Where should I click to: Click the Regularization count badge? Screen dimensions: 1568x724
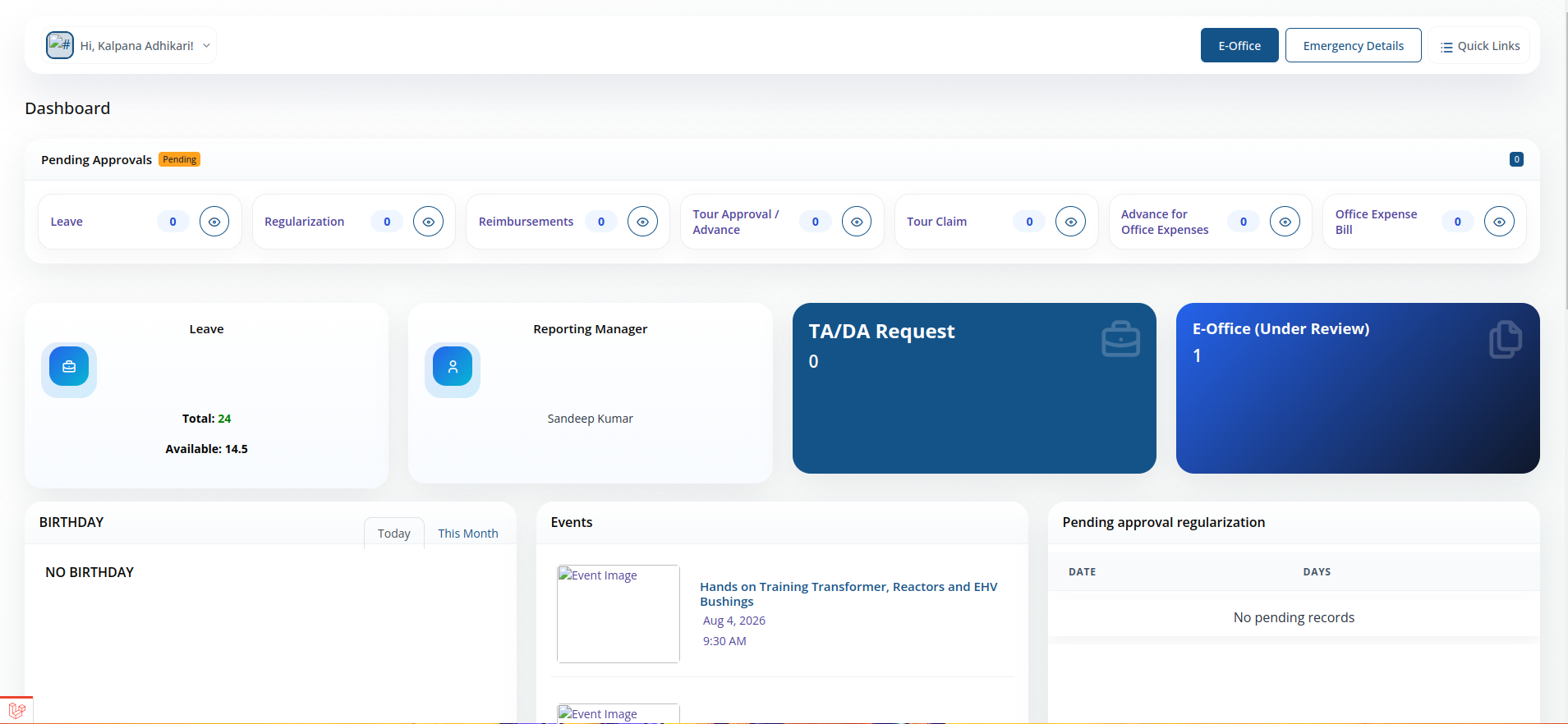[387, 222]
